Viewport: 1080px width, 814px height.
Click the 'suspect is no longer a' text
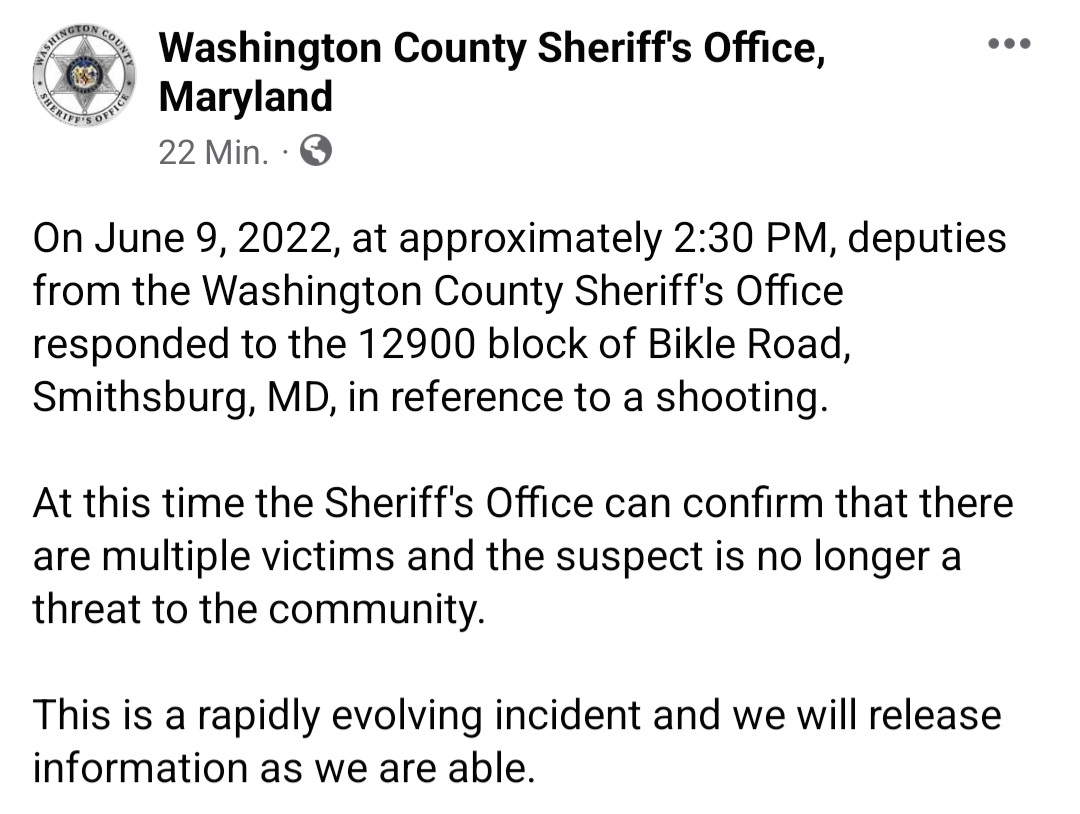pos(758,556)
